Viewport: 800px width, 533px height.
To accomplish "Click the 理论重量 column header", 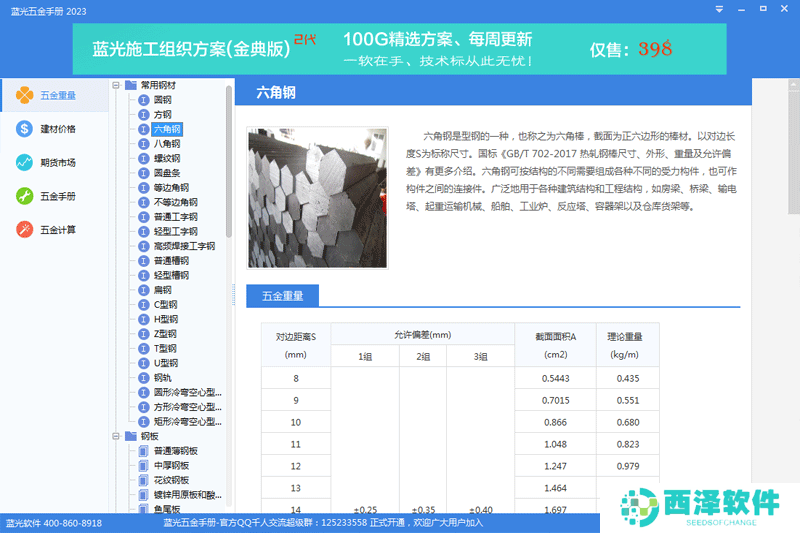I will 628,345.
